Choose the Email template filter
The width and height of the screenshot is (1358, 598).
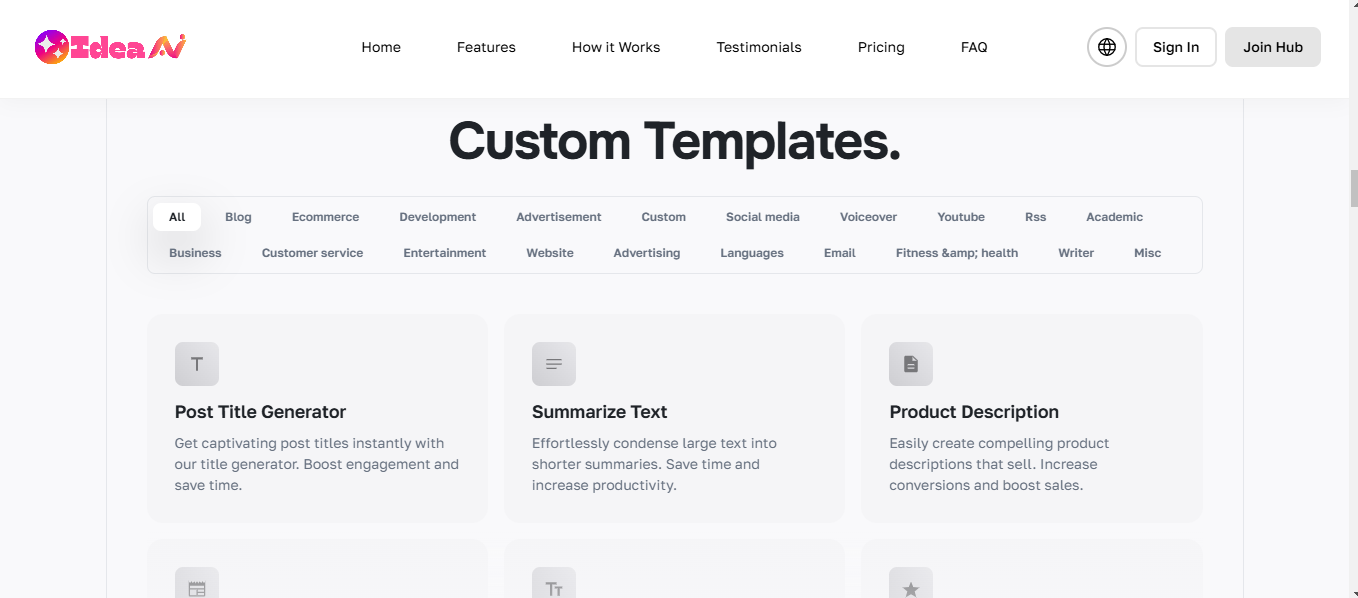(x=840, y=253)
